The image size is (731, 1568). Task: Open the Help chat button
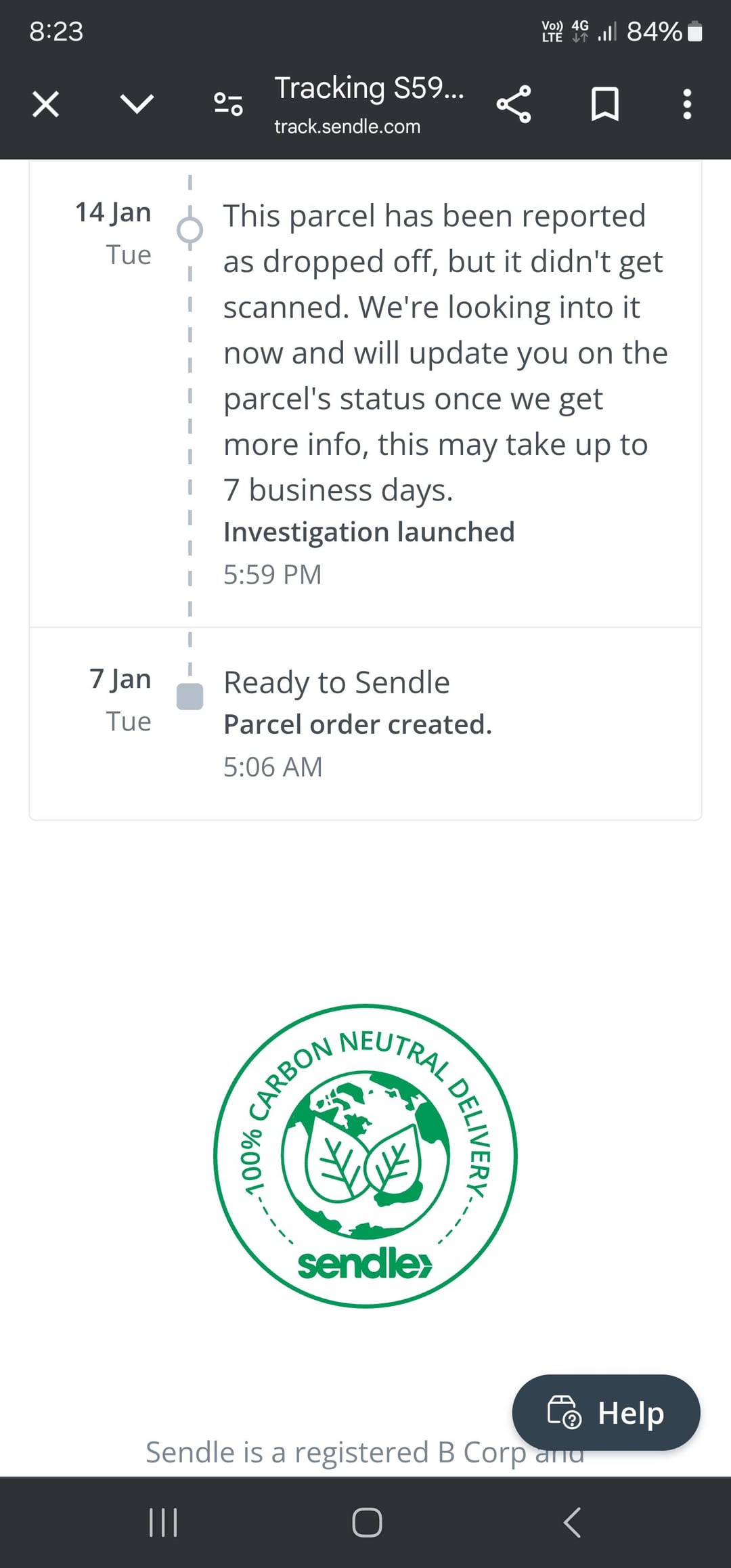point(606,1412)
